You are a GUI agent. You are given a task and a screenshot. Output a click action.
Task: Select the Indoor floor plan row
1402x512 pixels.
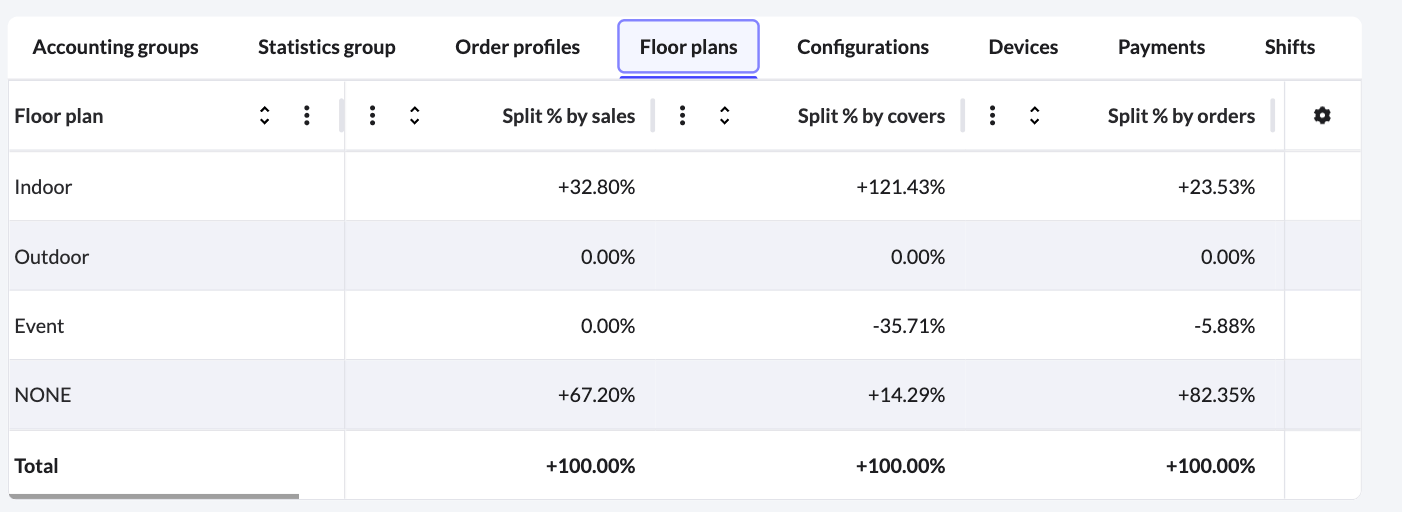44,187
